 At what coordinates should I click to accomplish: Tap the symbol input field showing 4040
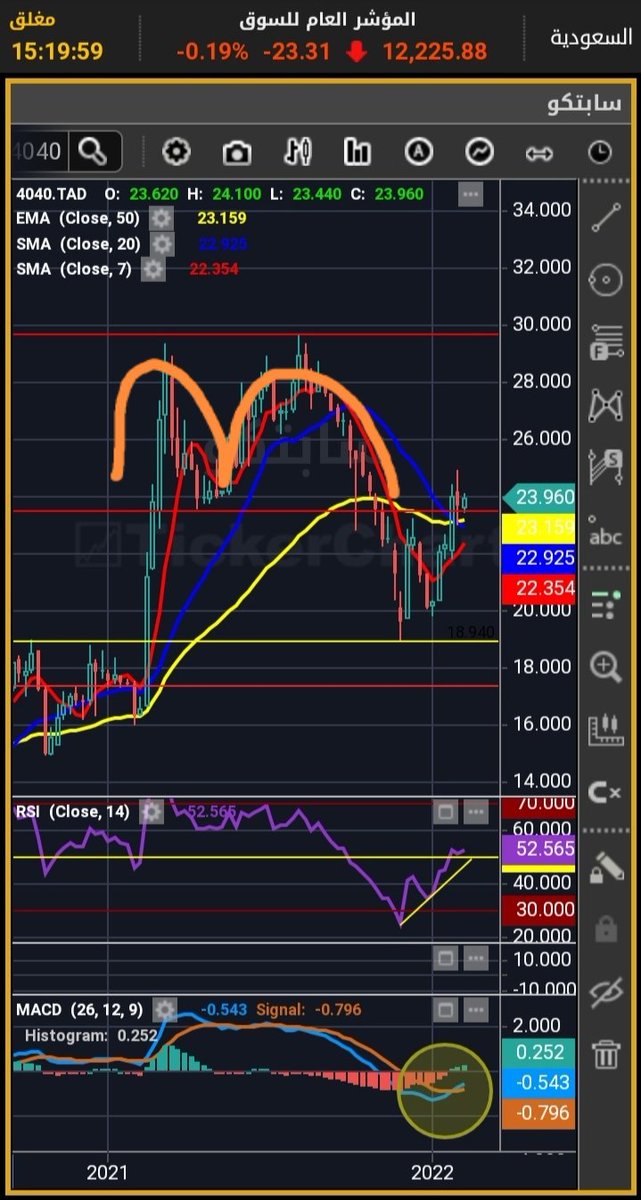coord(41,152)
